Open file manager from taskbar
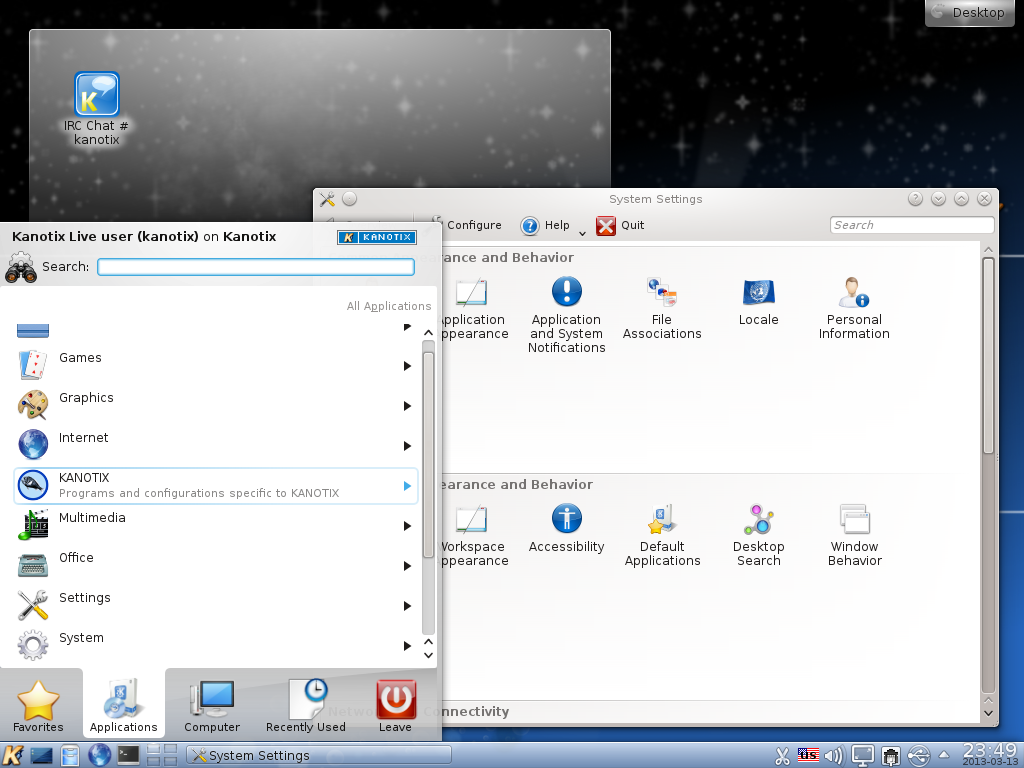 [x=70, y=756]
